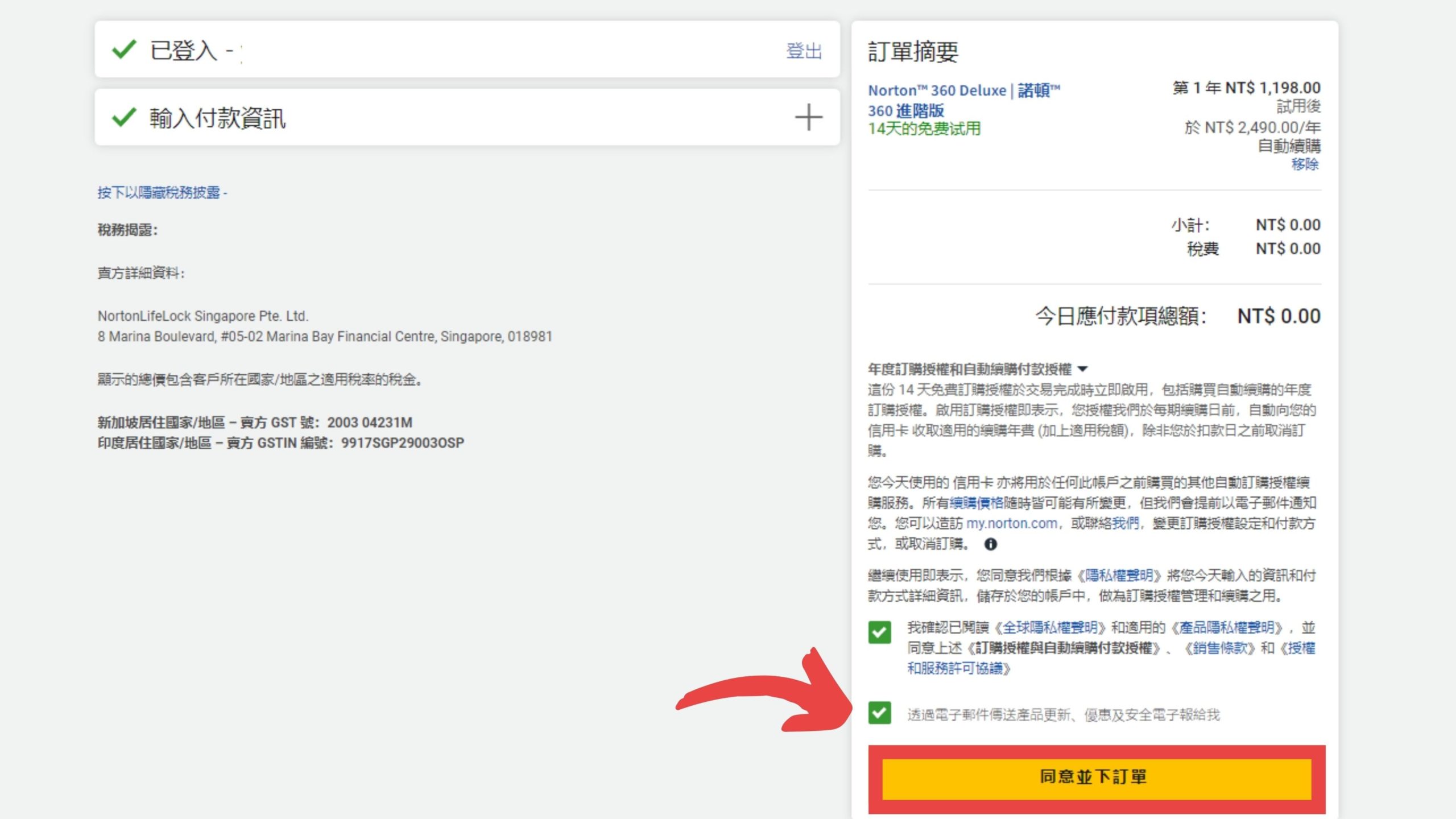The image size is (1456, 819).
Task: Click the 自動續購 text under the price
Action: point(1289,146)
